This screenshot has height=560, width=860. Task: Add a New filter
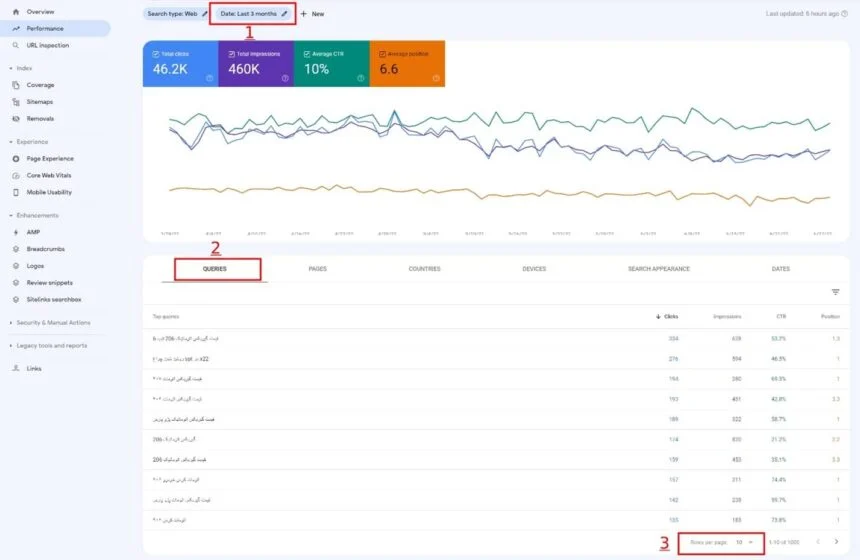click(312, 14)
